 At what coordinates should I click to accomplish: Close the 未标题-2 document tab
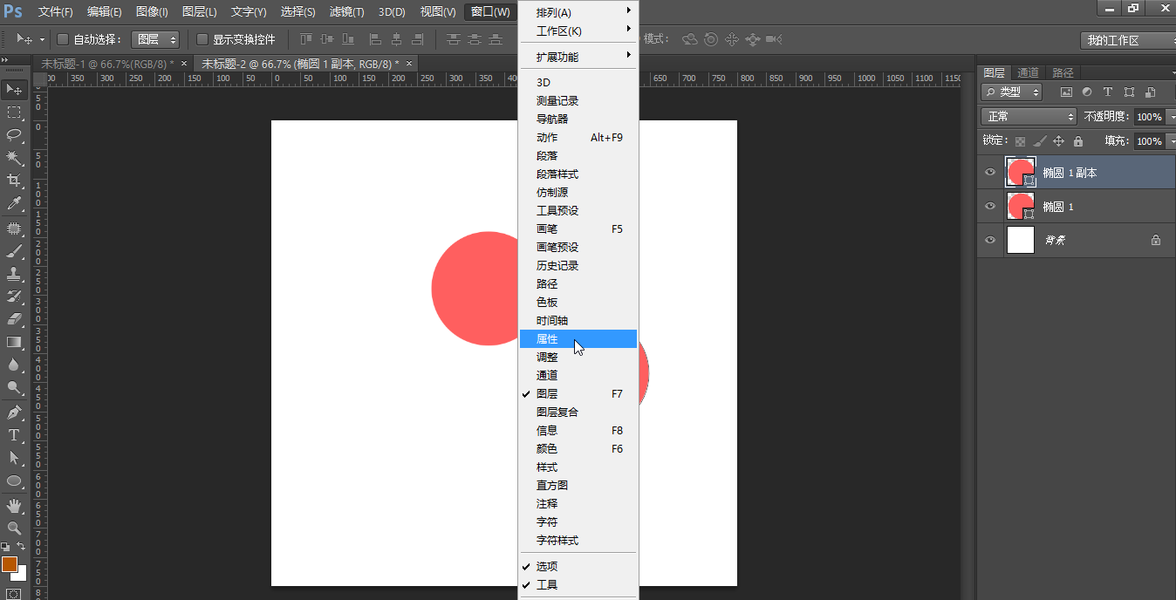pyautogui.click(x=408, y=64)
